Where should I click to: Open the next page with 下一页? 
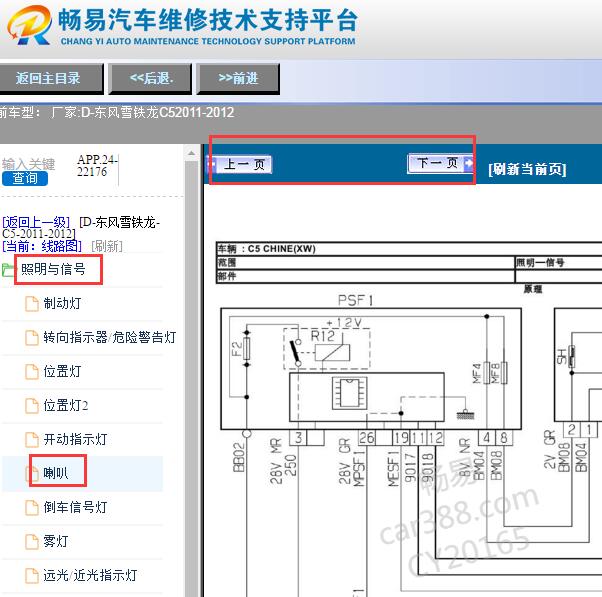point(440,163)
